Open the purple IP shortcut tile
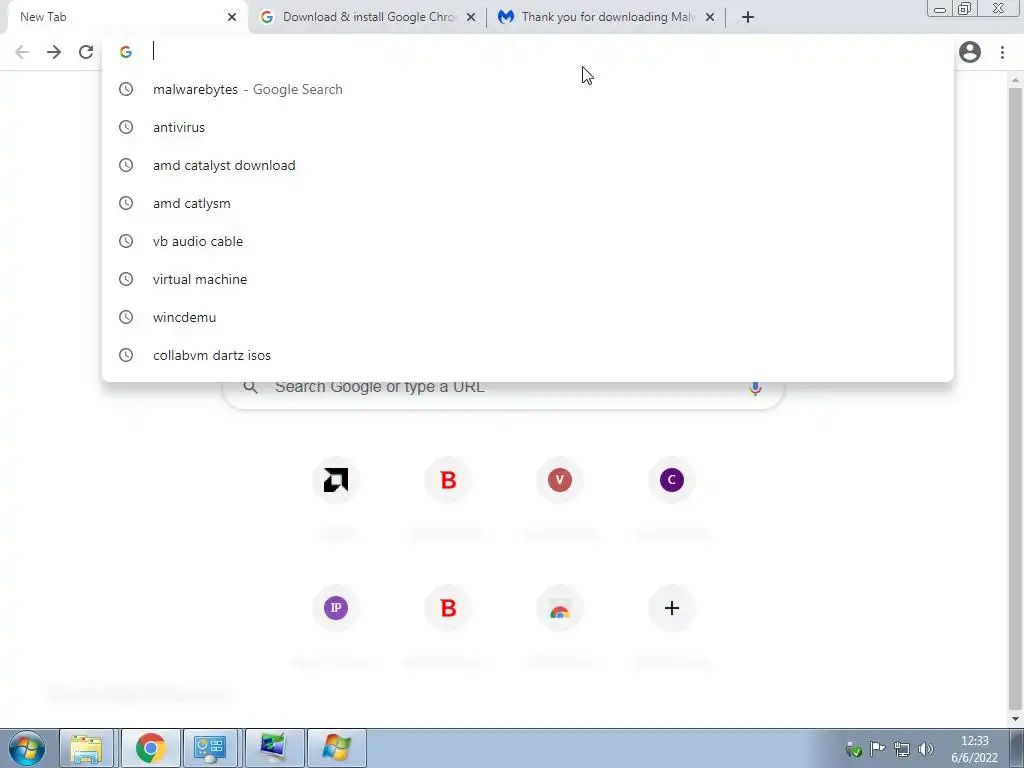1024x768 pixels. tap(336, 608)
